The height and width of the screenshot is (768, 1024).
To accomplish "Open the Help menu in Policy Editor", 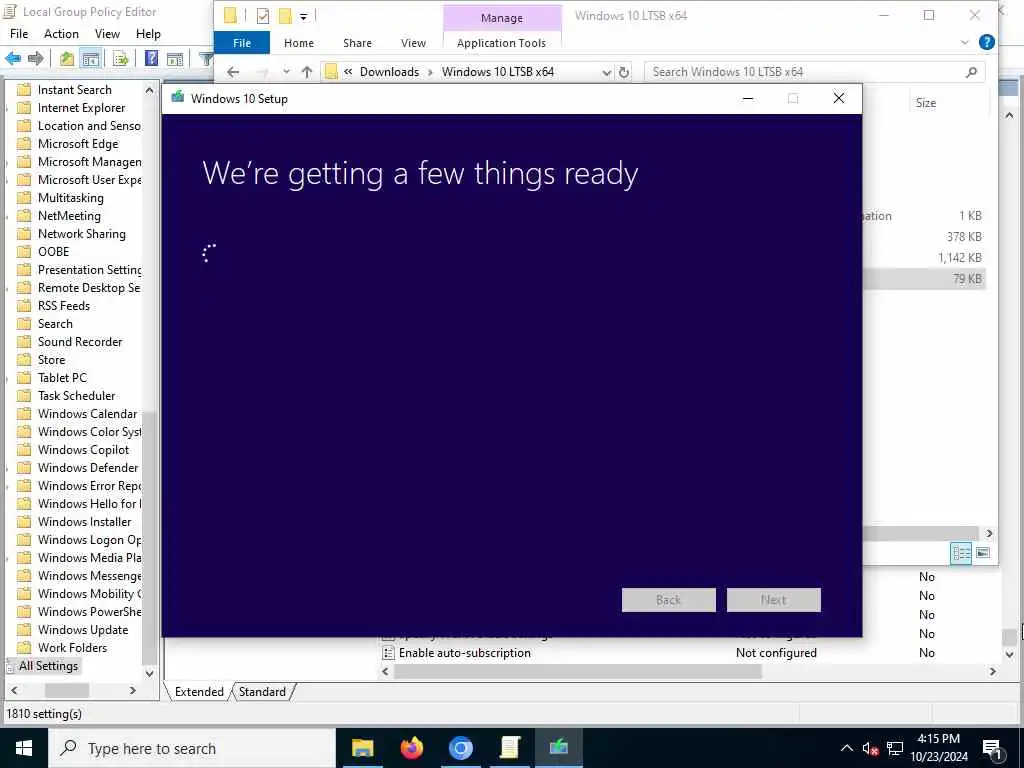I will pyautogui.click(x=148, y=34).
